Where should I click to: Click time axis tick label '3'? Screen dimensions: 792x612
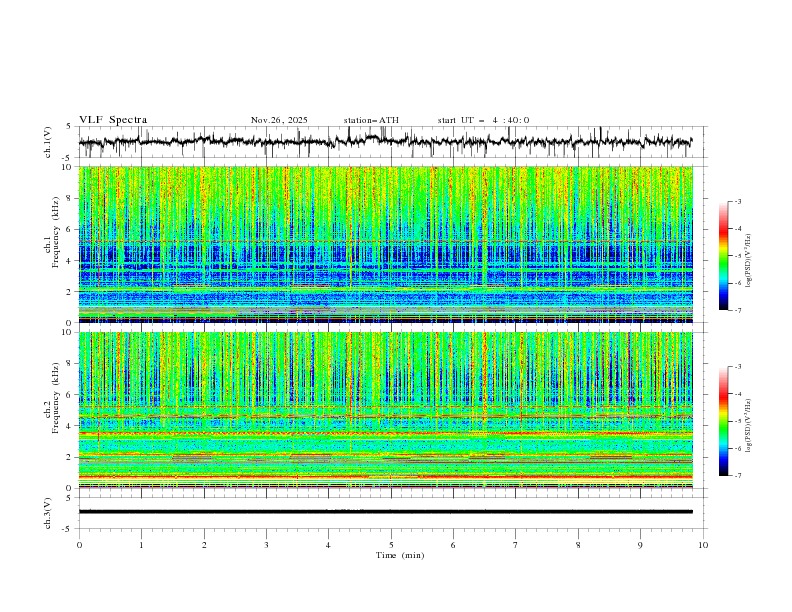[266, 545]
